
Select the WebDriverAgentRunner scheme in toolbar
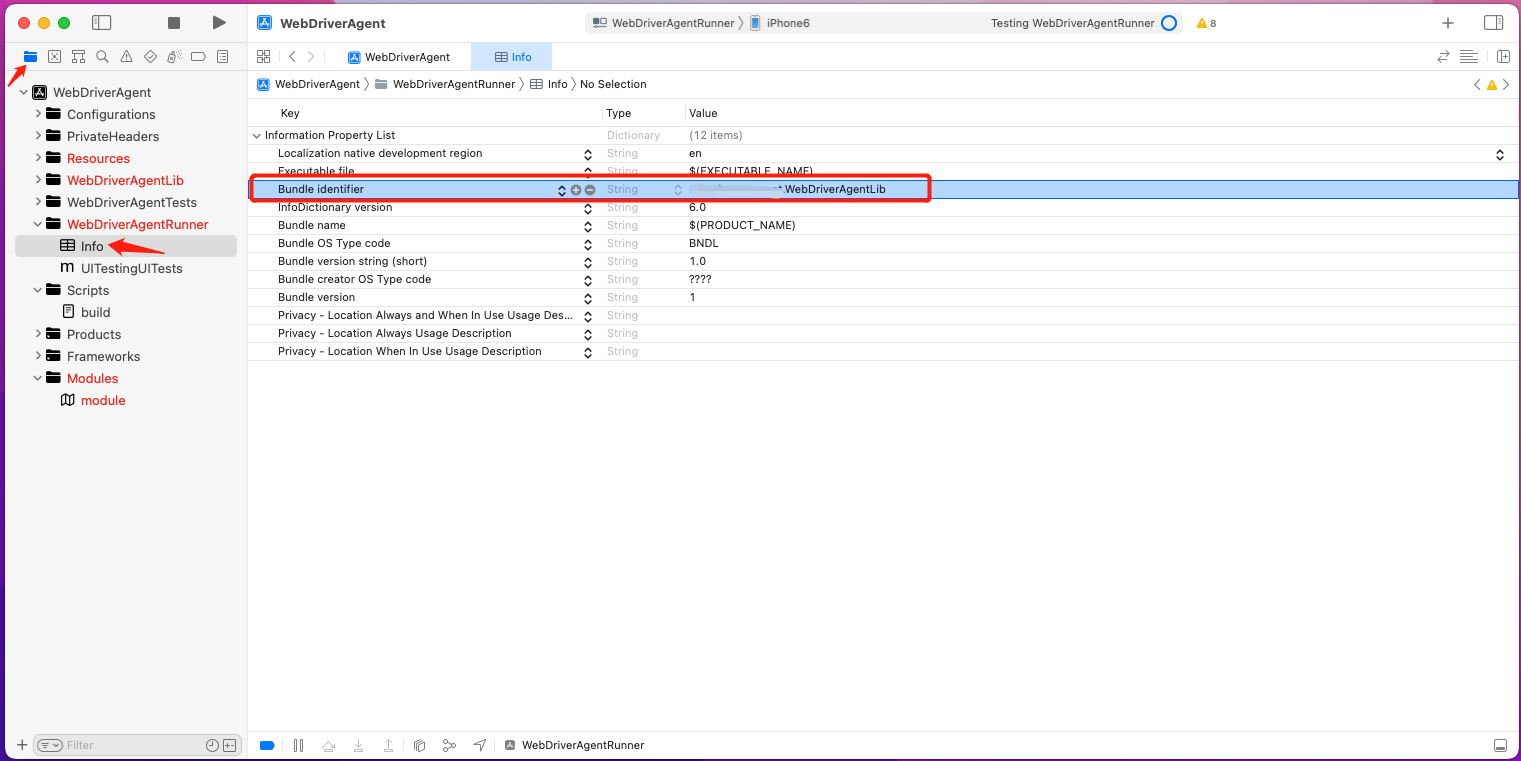pyautogui.click(x=663, y=23)
